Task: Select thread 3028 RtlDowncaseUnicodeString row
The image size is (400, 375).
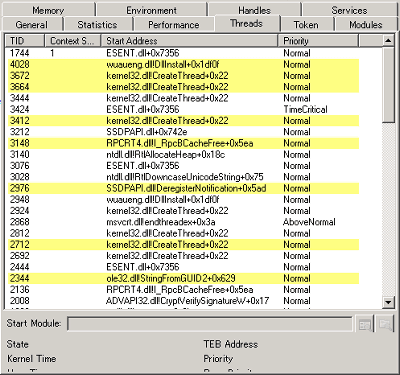Action: pos(183,177)
